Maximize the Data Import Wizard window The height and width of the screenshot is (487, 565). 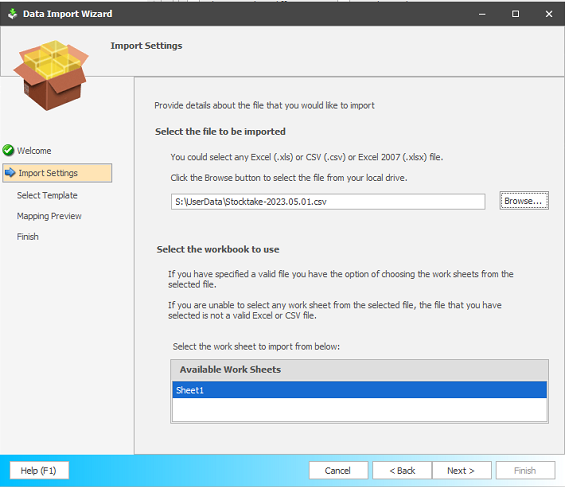516,14
